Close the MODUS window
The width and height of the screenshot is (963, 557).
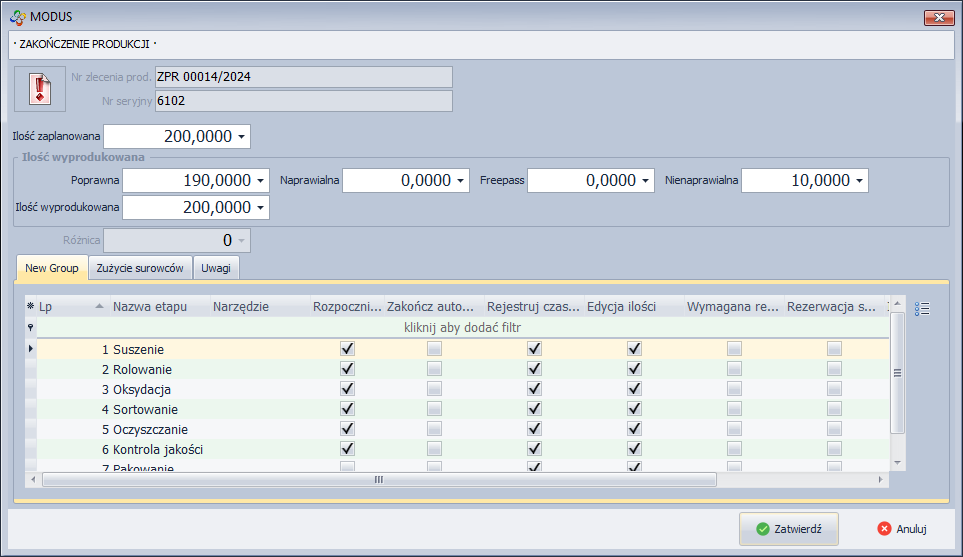point(939,17)
